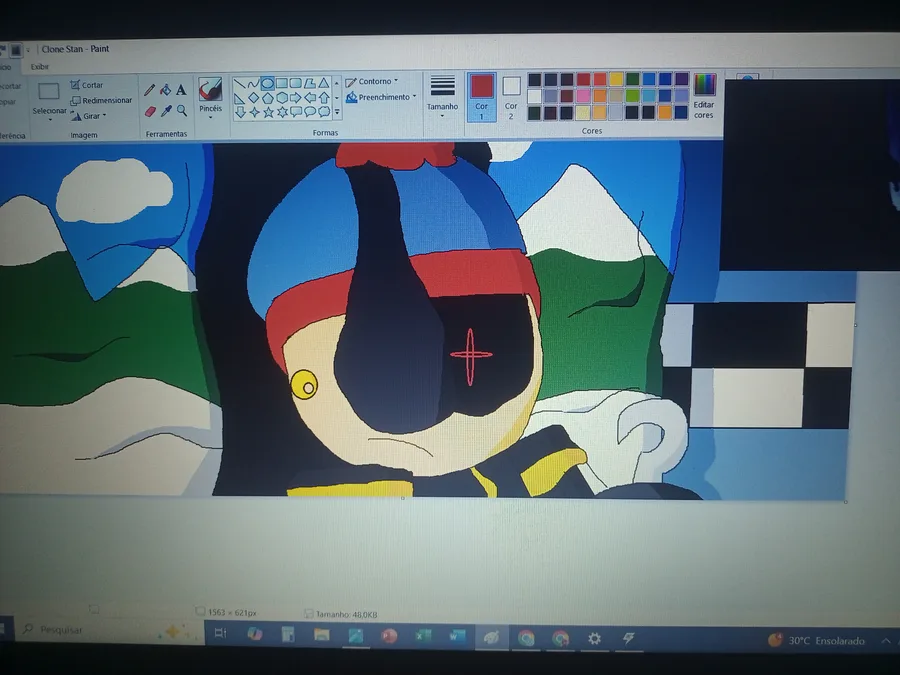Open the Tamanho size dropdown
Screen dimensions: 900x675
[x=443, y=116]
